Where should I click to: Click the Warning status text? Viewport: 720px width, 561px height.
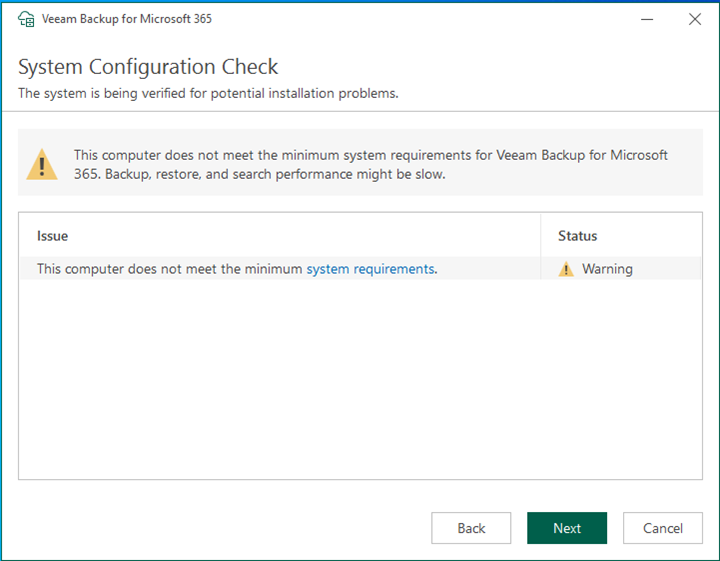click(x=607, y=269)
